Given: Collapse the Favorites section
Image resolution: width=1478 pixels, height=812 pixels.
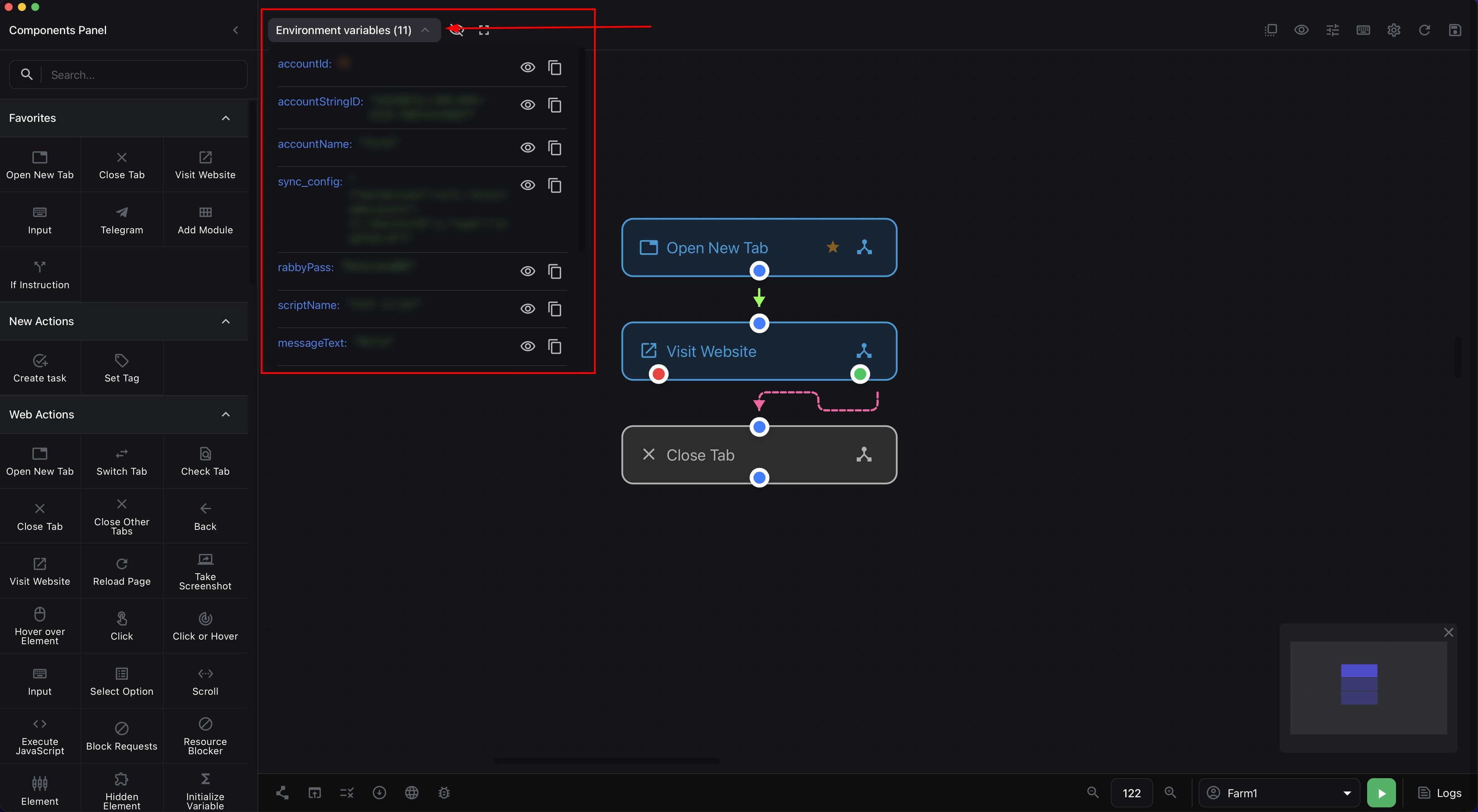Looking at the screenshot, I should tap(226, 118).
